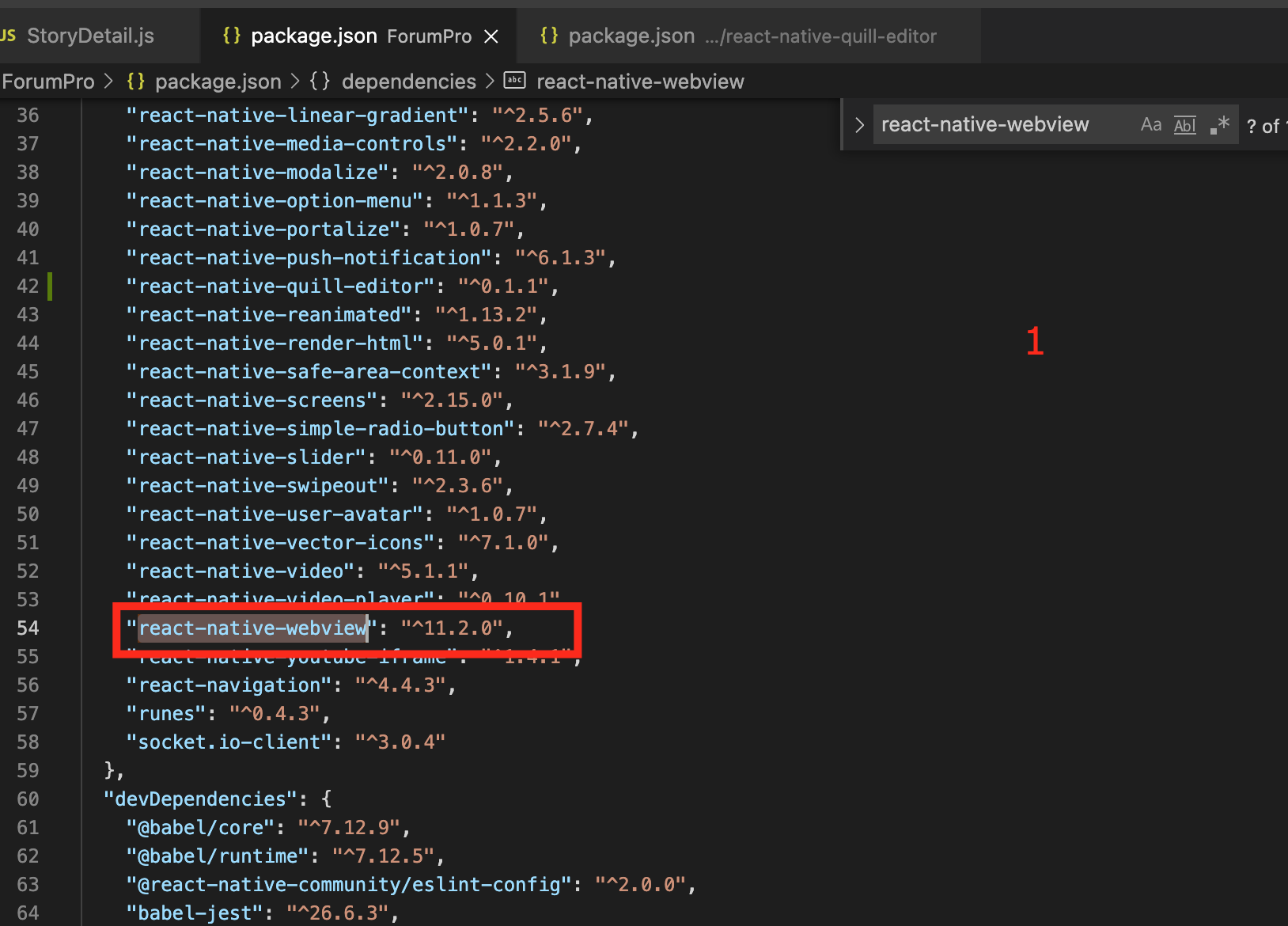Expand the replace field in find widget
The height and width of the screenshot is (926, 1288).
859,124
